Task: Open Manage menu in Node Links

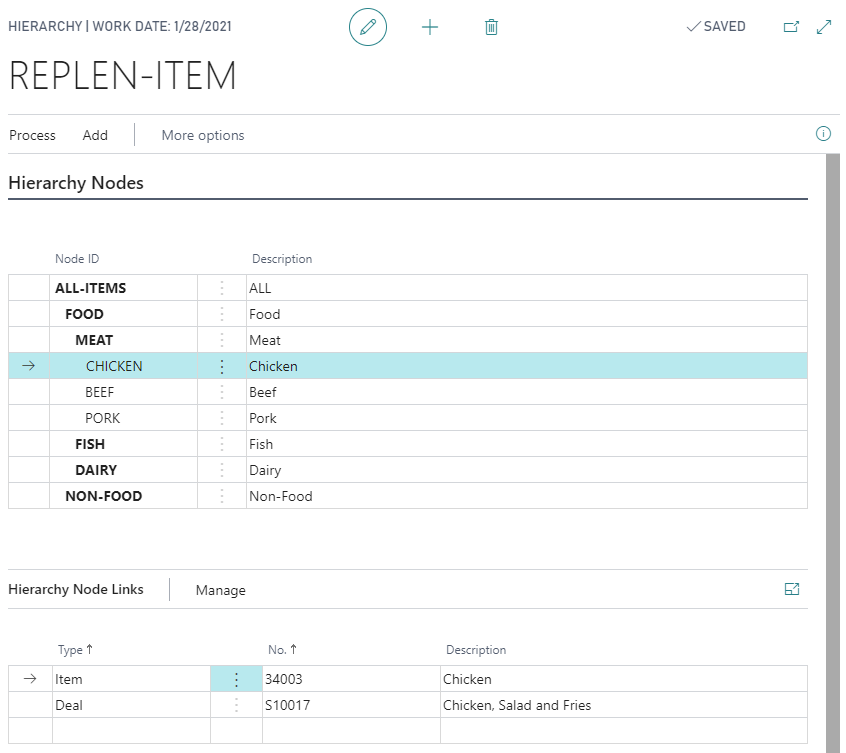Action: click(x=220, y=590)
